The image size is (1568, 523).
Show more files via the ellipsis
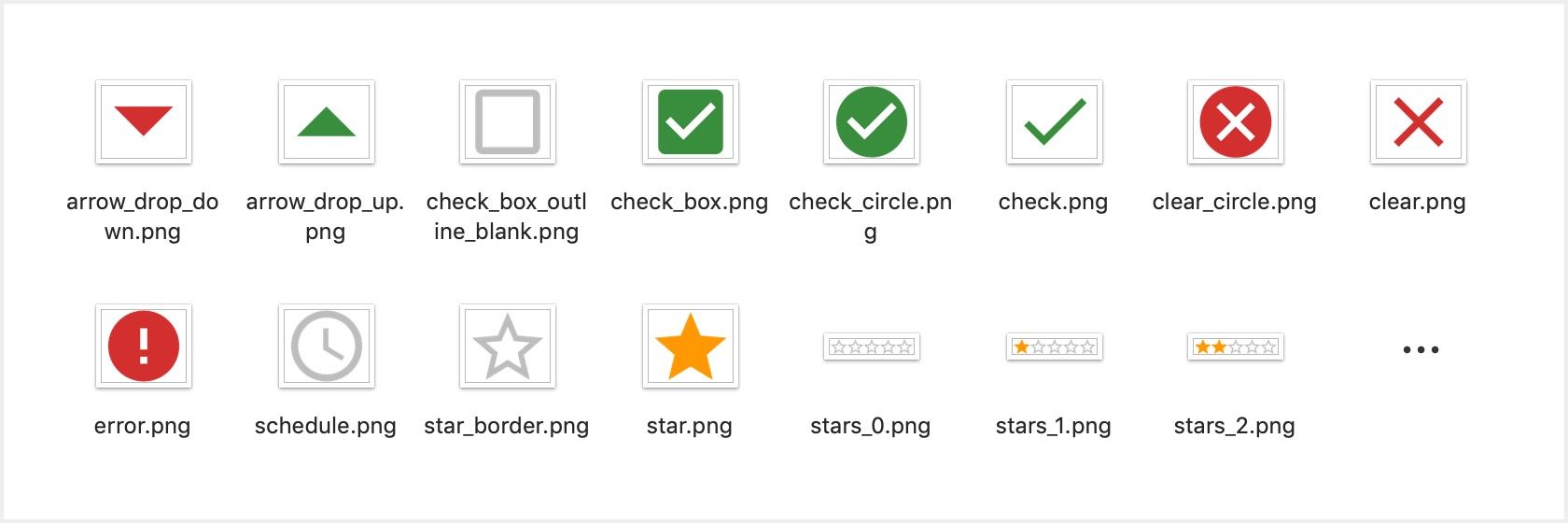1421,349
